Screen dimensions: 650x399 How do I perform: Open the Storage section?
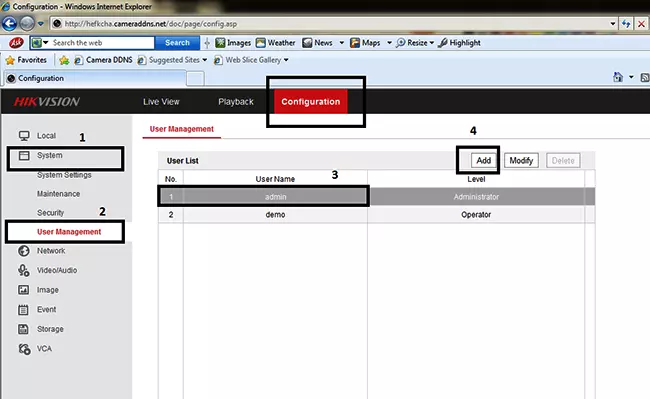click(x=50, y=329)
